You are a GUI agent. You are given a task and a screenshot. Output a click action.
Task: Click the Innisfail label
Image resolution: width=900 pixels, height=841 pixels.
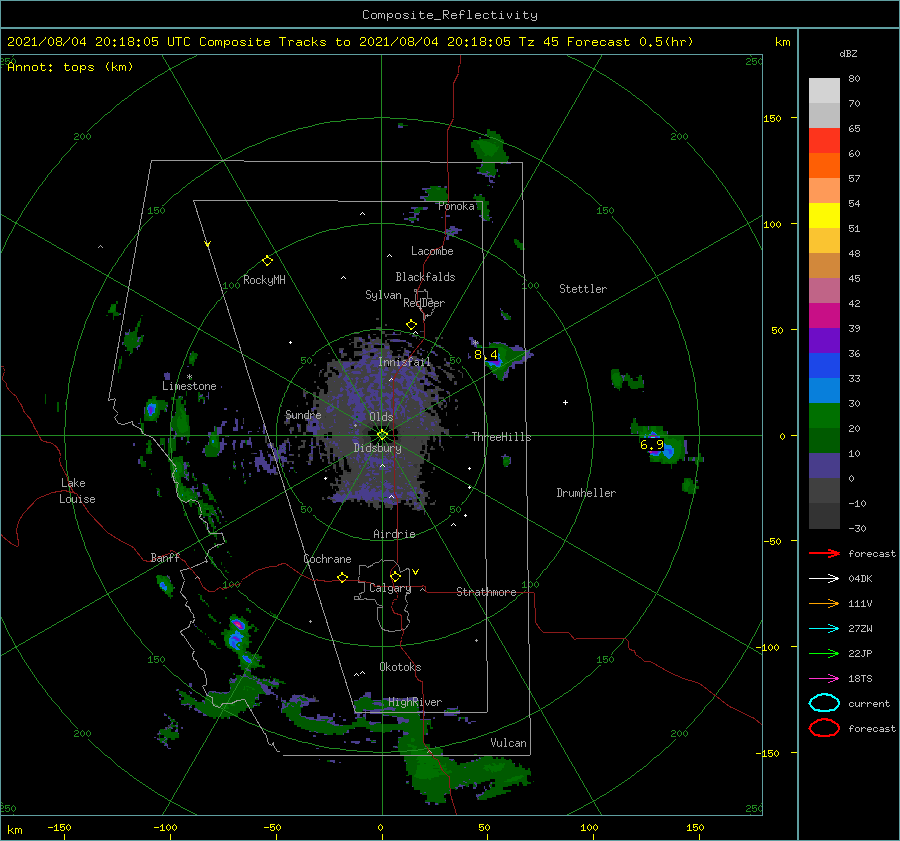404,362
